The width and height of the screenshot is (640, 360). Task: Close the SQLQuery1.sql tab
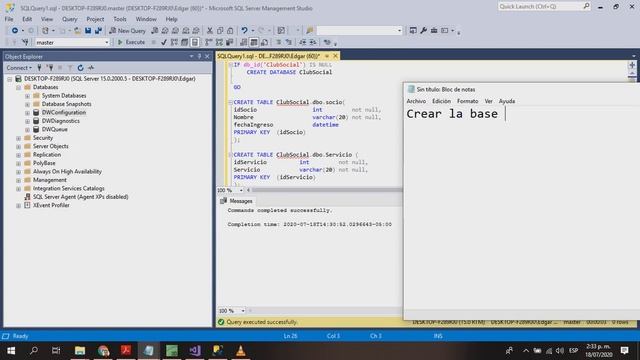[x=336, y=56]
